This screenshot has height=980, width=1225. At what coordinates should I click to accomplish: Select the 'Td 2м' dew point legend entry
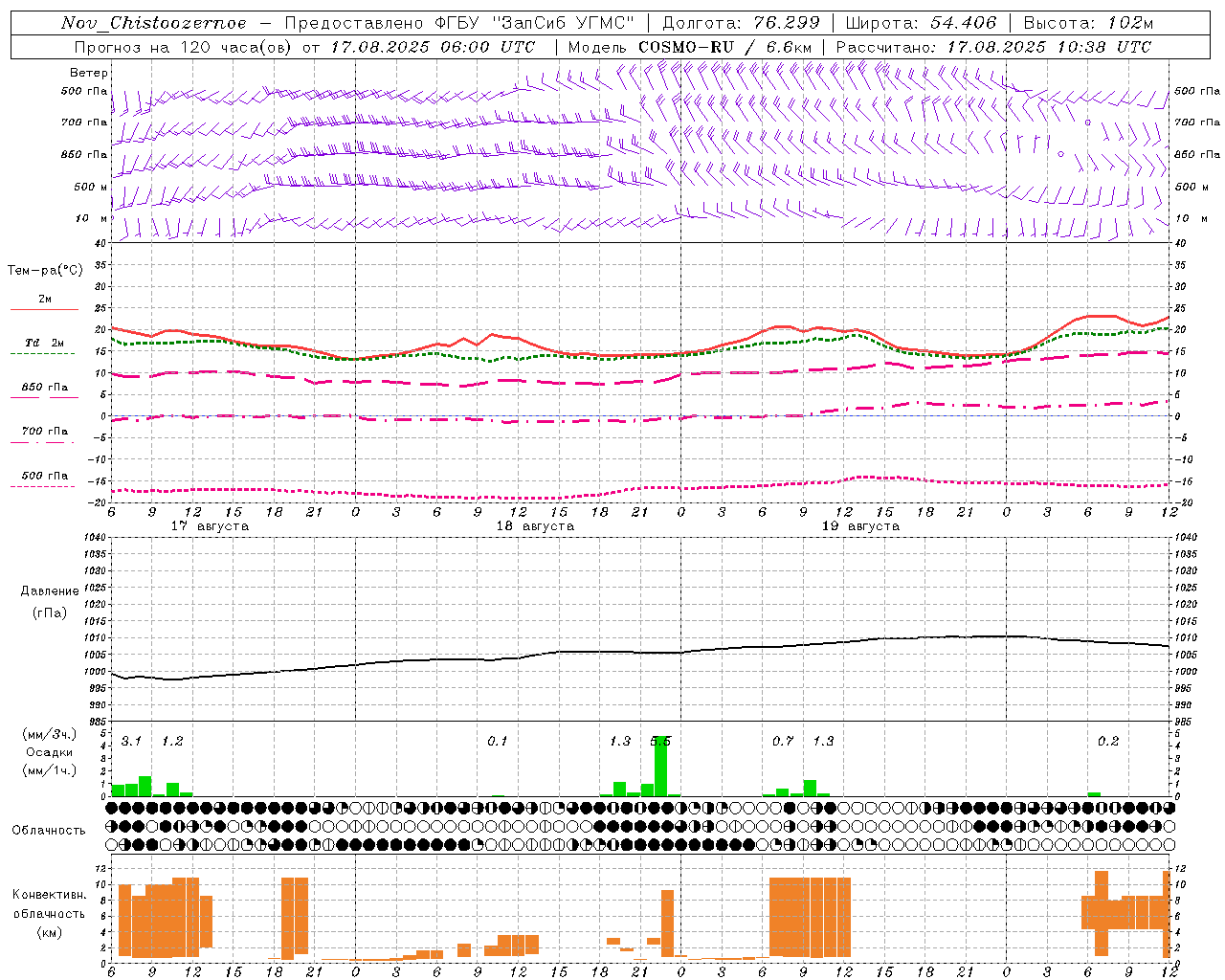click(x=44, y=343)
